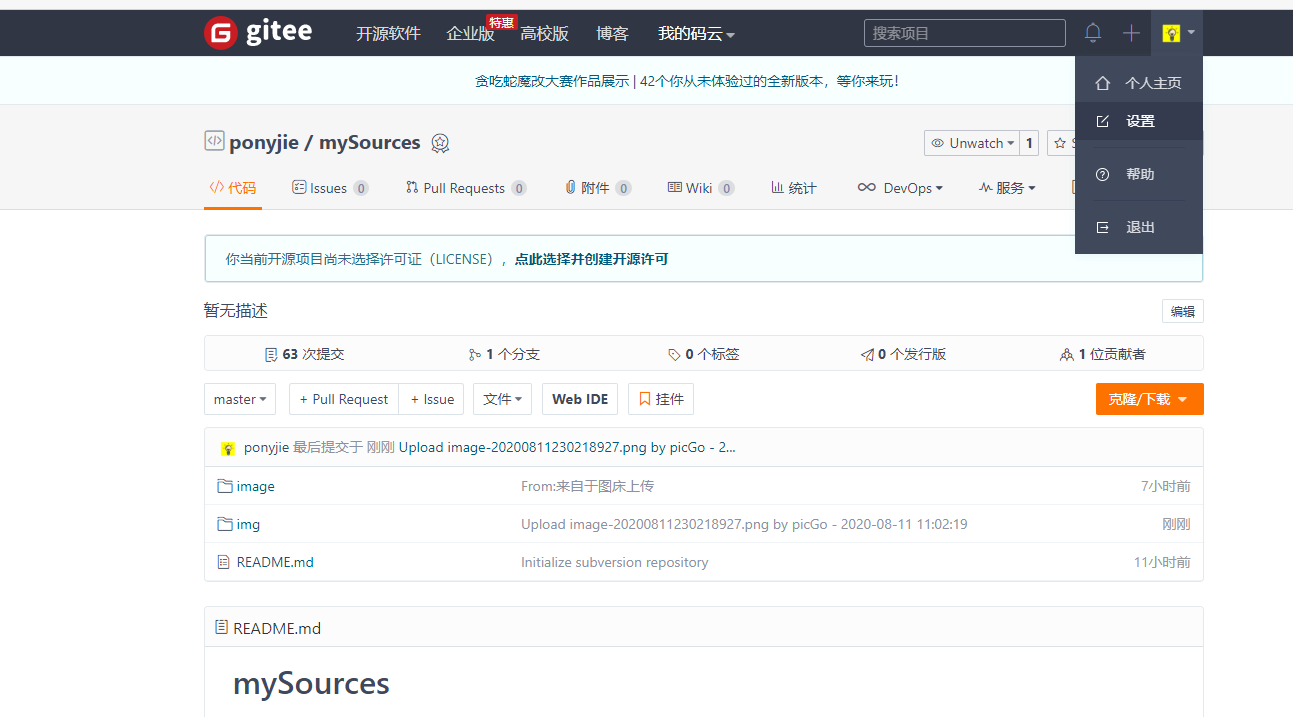Open the Pull Requests tab
The width and height of the screenshot is (1293, 717).
point(466,188)
